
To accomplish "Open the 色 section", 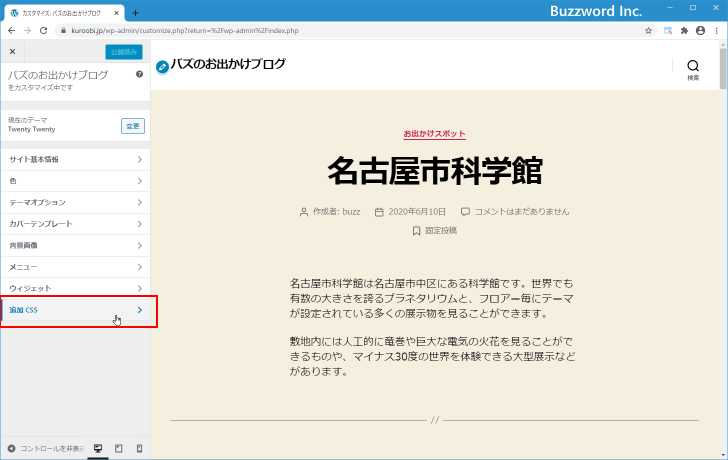I will [x=75, y=181].
